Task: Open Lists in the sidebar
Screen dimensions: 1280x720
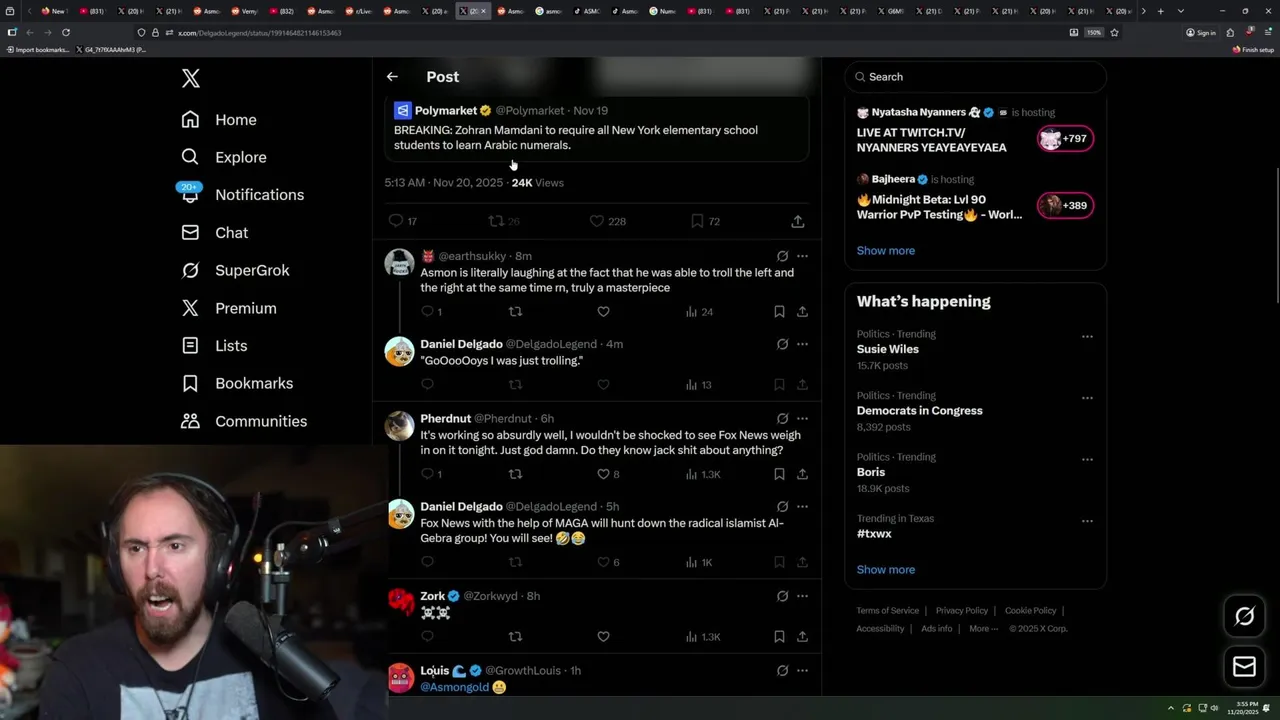Action: (214, 346)
